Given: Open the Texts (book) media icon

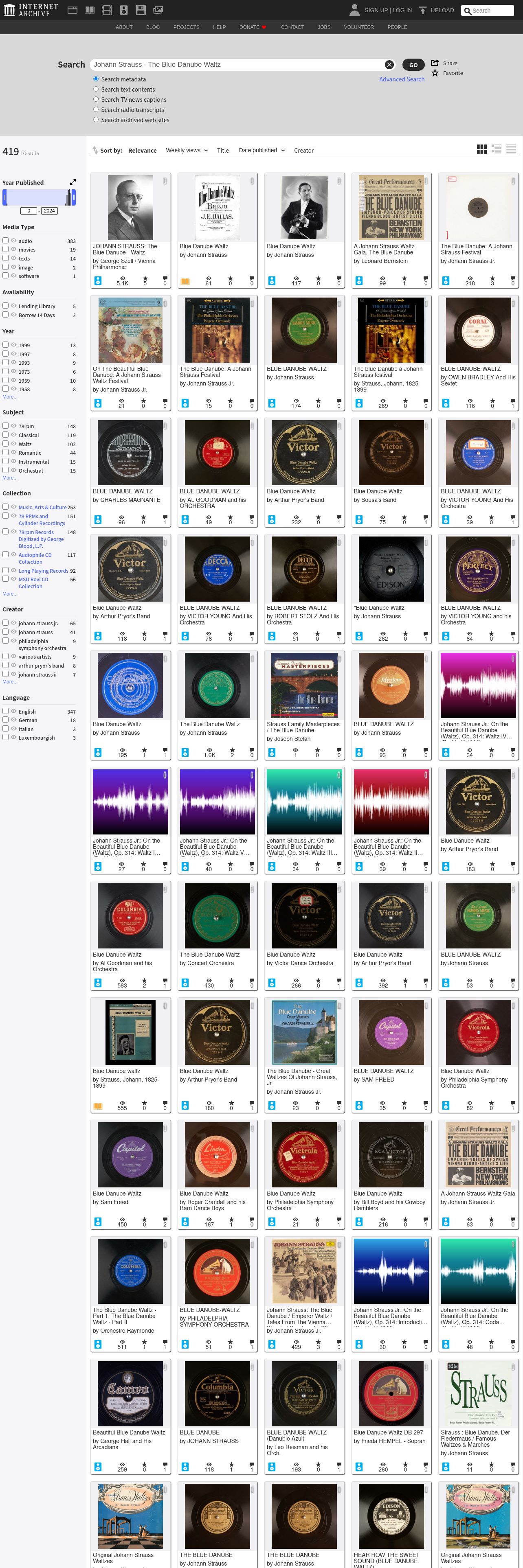Looking at the screenshot, I should click(x=90, y=10).
